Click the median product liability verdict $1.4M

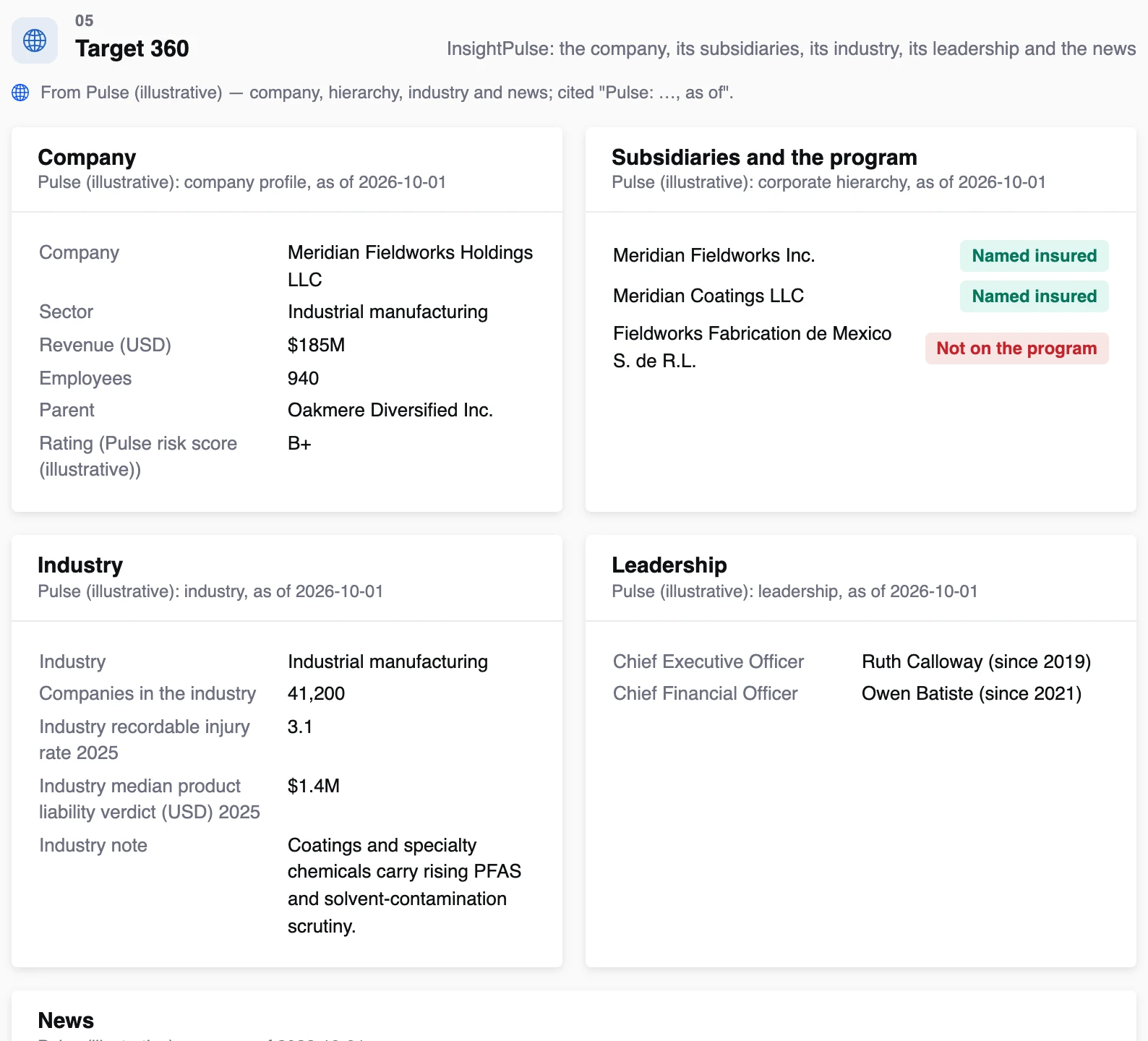click(314, 786)
